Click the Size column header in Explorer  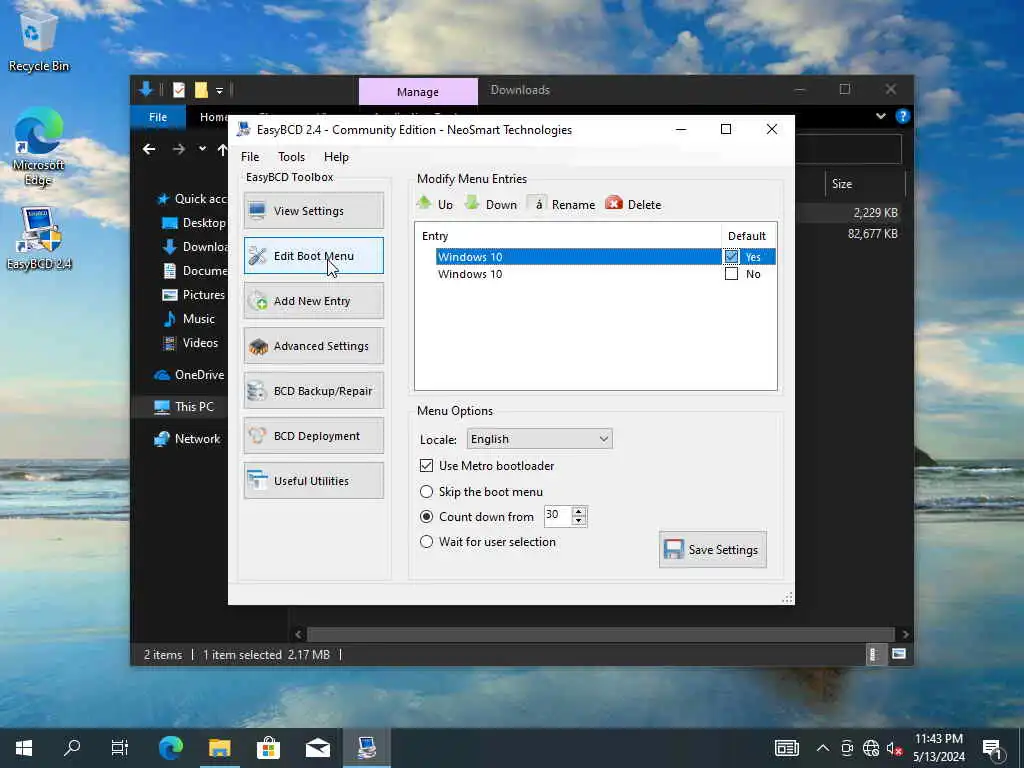tap(865, 184)
